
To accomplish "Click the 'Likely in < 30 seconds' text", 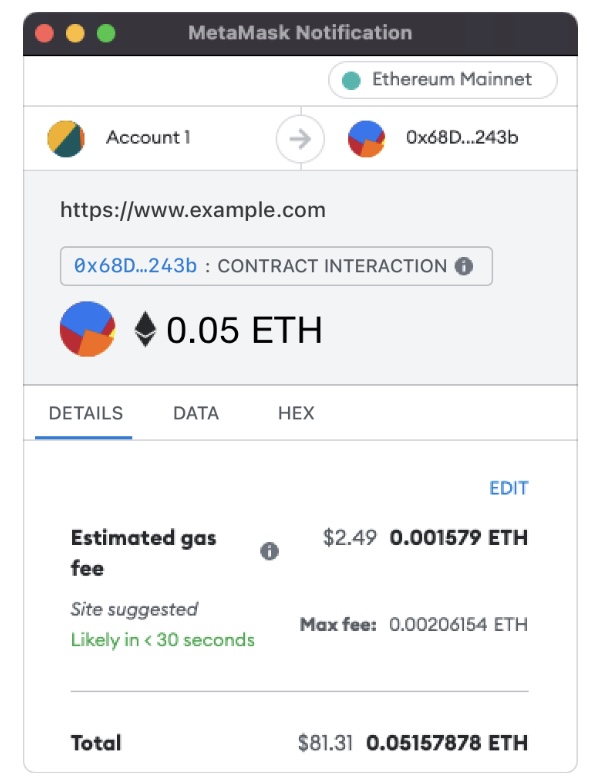I will coord(162,640).
